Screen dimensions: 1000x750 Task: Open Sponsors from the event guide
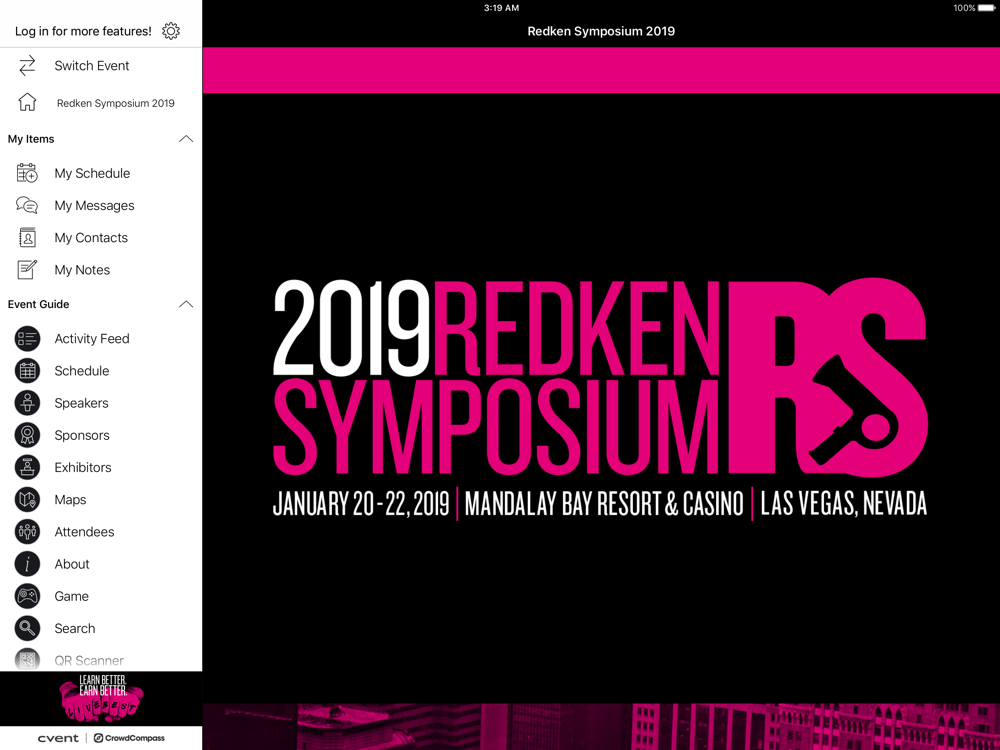pyautogui.click(x=82, y=435)
